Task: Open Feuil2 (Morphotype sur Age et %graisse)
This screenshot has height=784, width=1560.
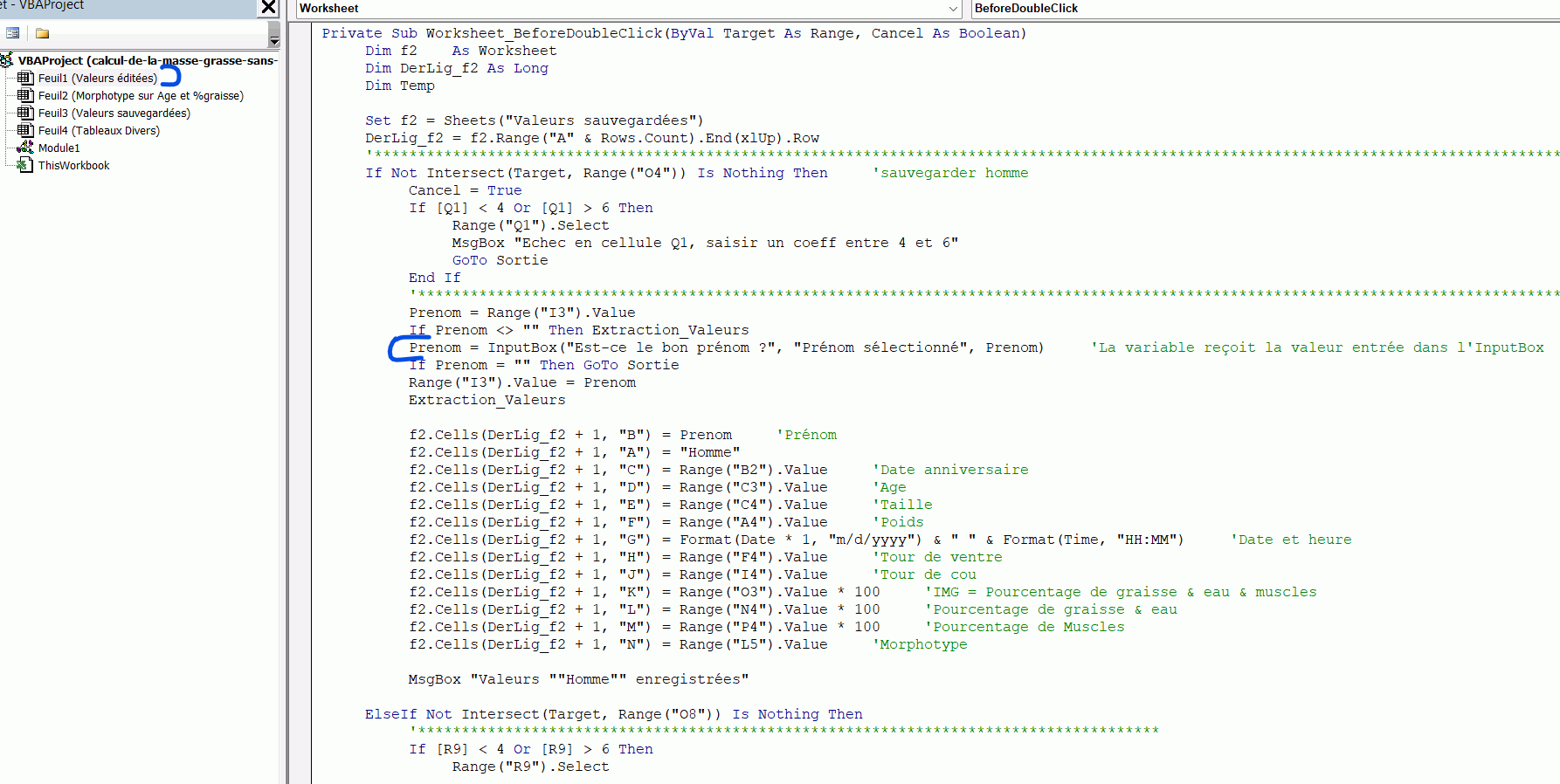Action: coord(140,96)
